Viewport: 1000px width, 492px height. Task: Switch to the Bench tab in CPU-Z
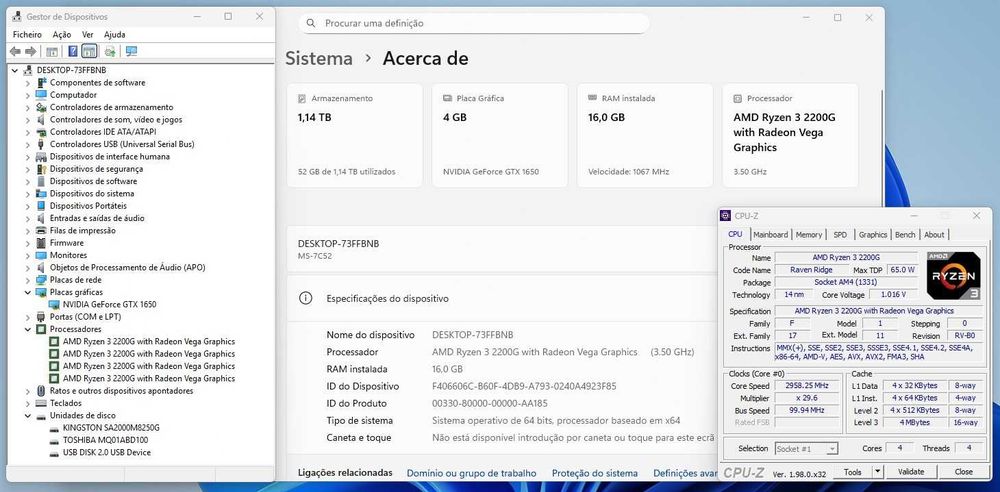pos(905,234)
